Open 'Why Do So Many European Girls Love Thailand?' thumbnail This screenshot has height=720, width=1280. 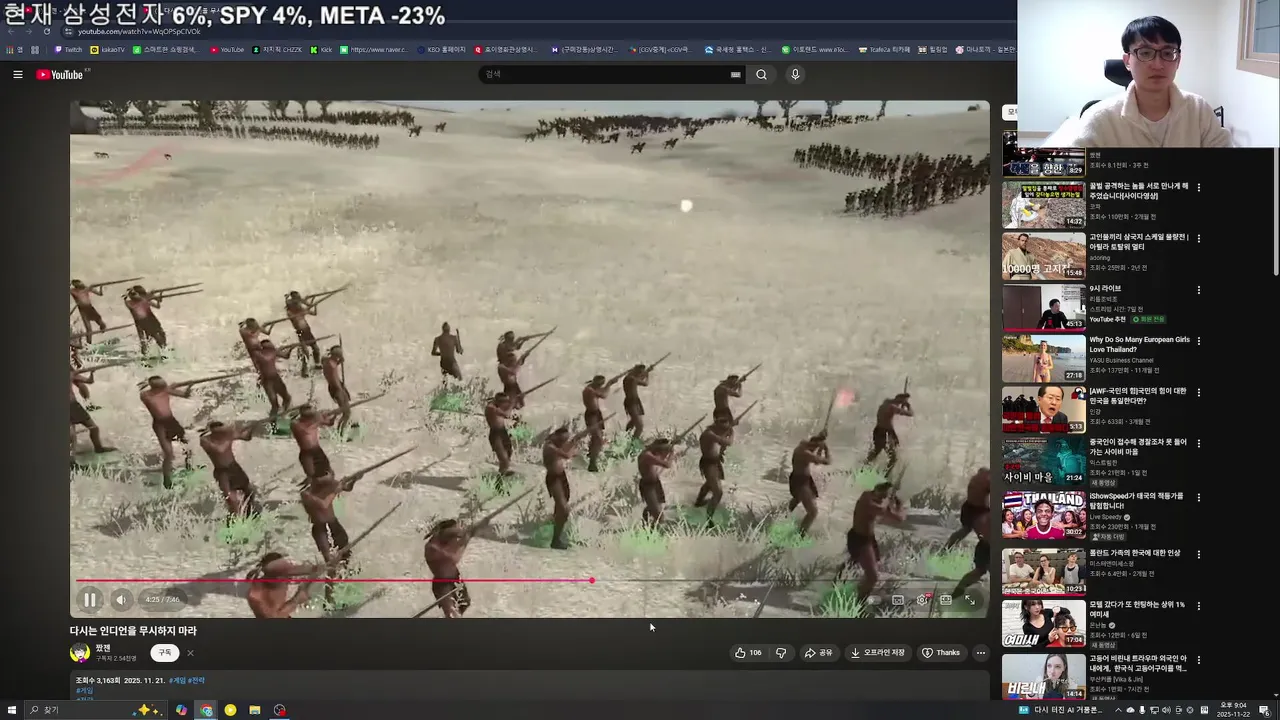pyautogui.click(x=1043, y=358)
